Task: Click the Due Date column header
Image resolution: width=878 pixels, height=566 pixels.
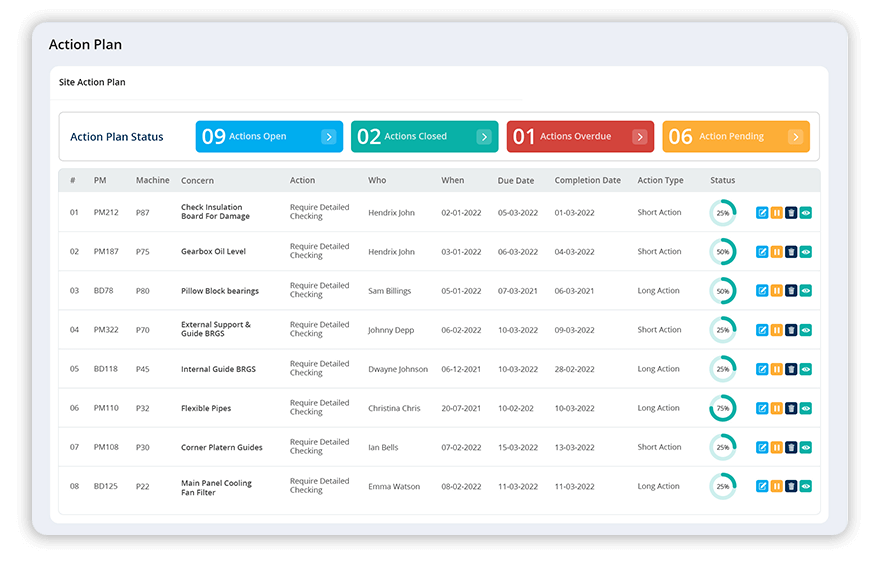Action: 516,181
